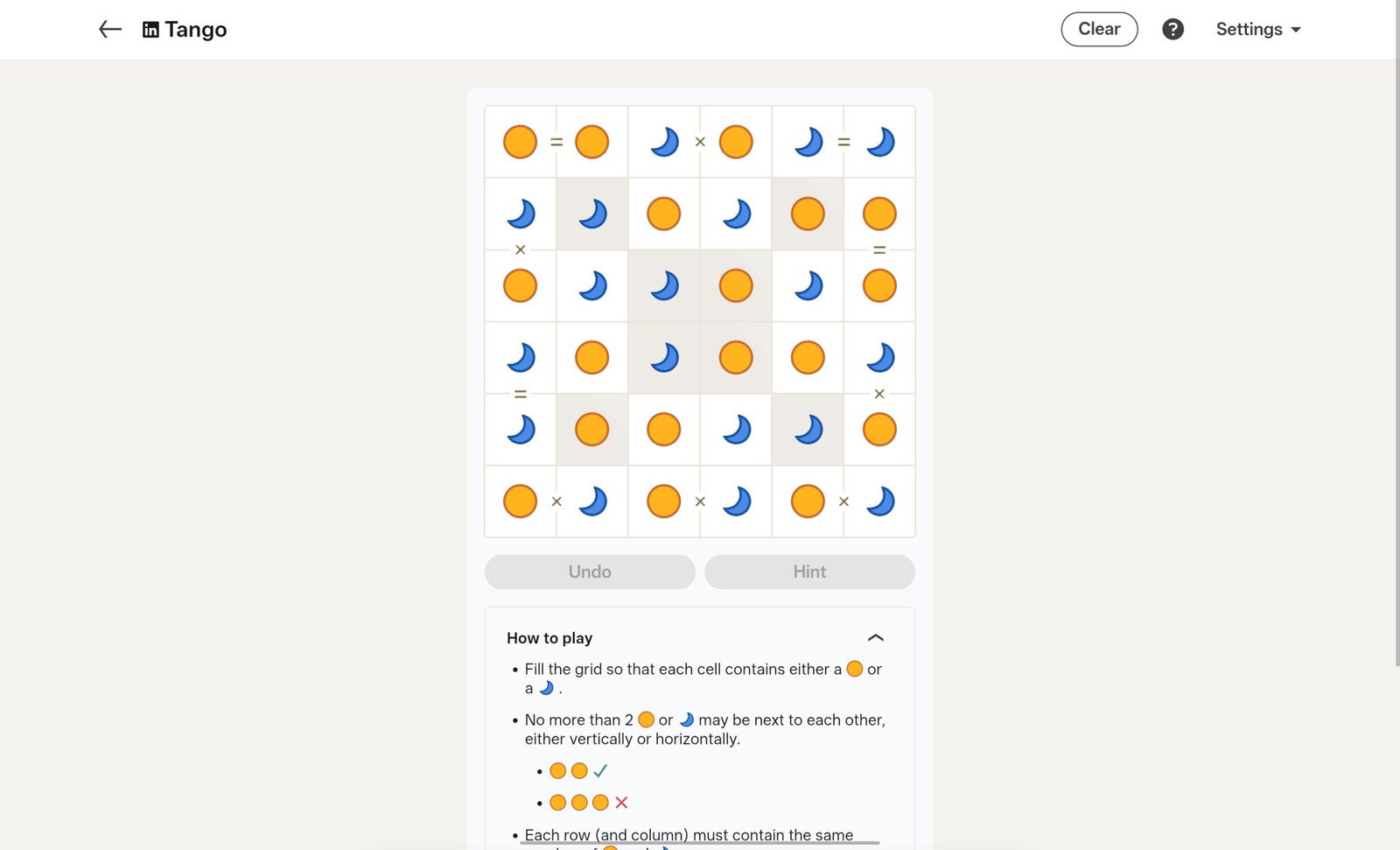The height and width of the screenshot is (850, 1400).
Task: Open the Settings dropdown
Action: (x=1257, y=30)
